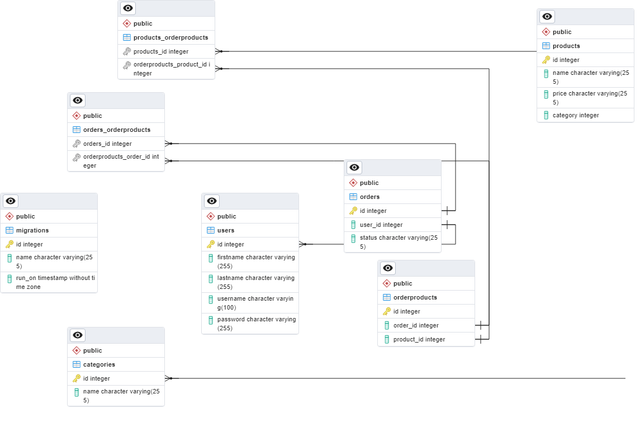The height and width of the screenshot is (437, 640).
Task: Click column icon beside product_id integer
Action: (387, 339)
